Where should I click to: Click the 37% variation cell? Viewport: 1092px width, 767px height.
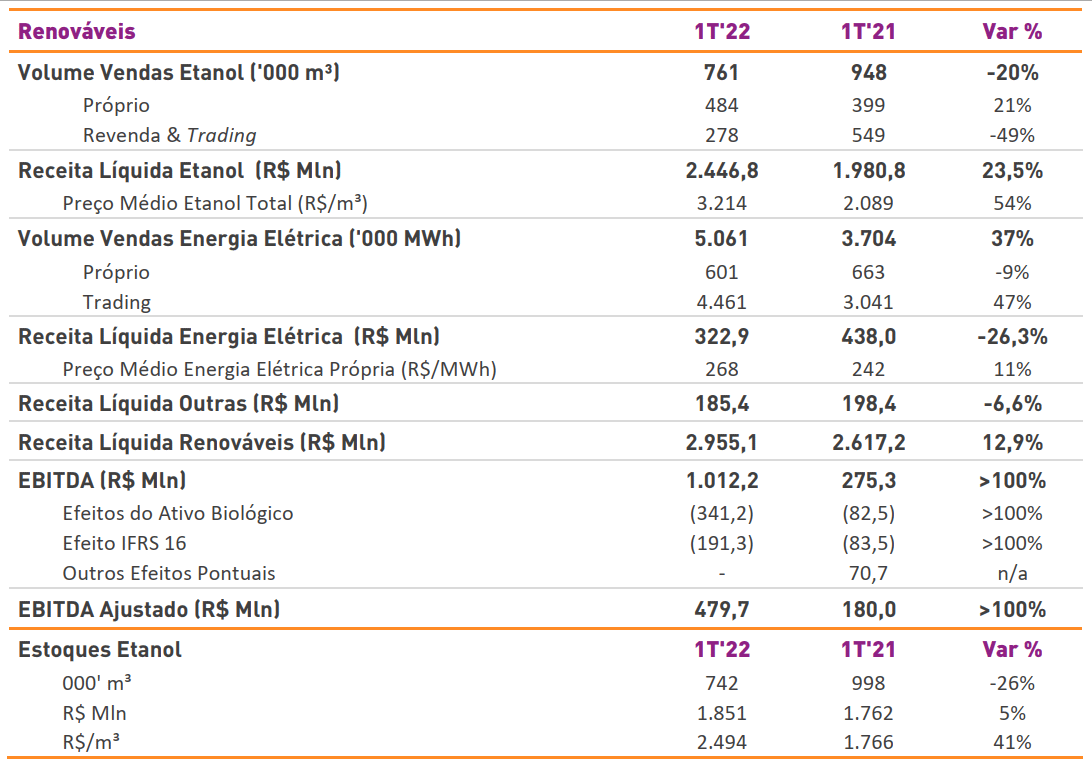(x=1012, y=239)
